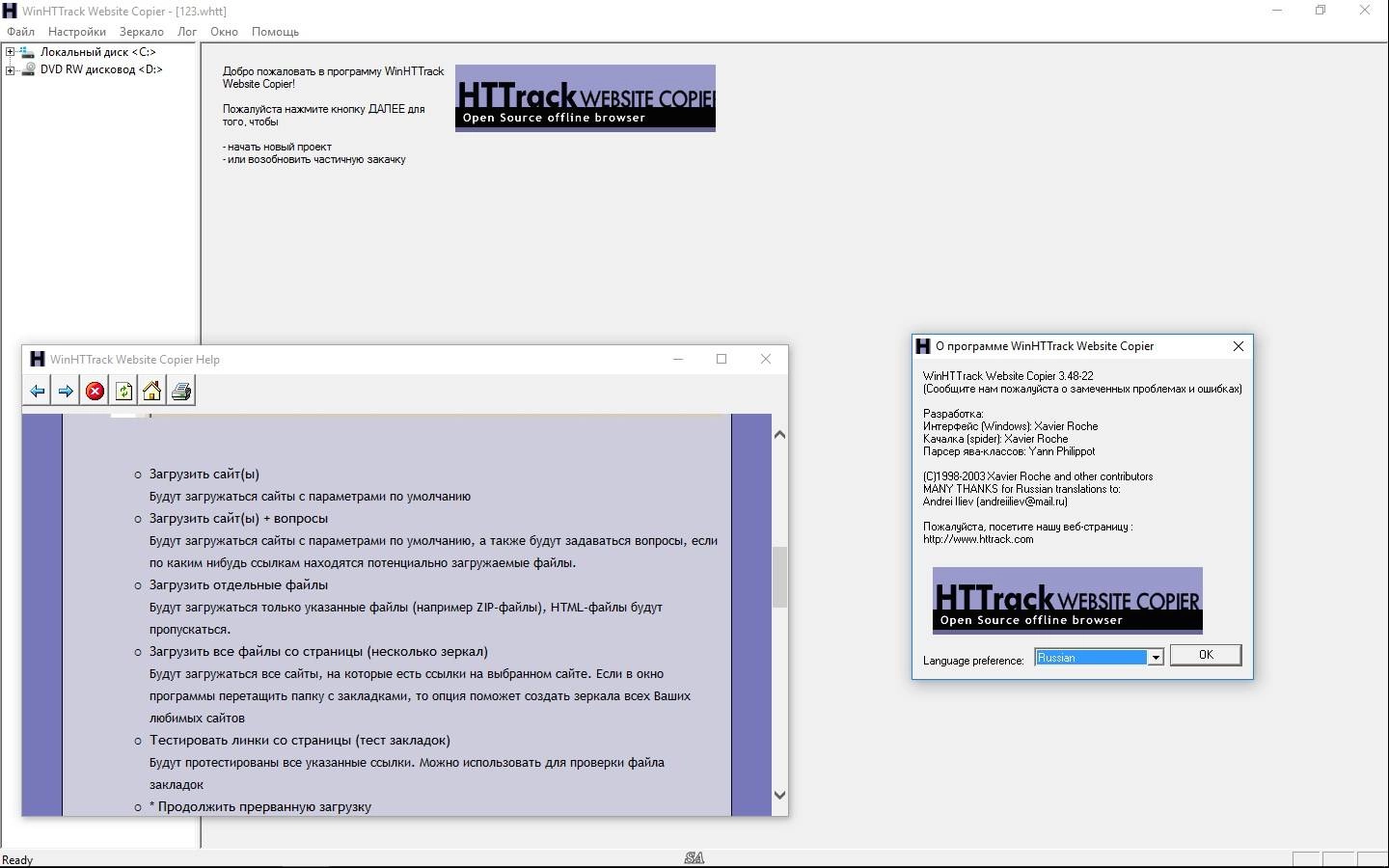
Task: Open the Файл menu
Action: 20,32
